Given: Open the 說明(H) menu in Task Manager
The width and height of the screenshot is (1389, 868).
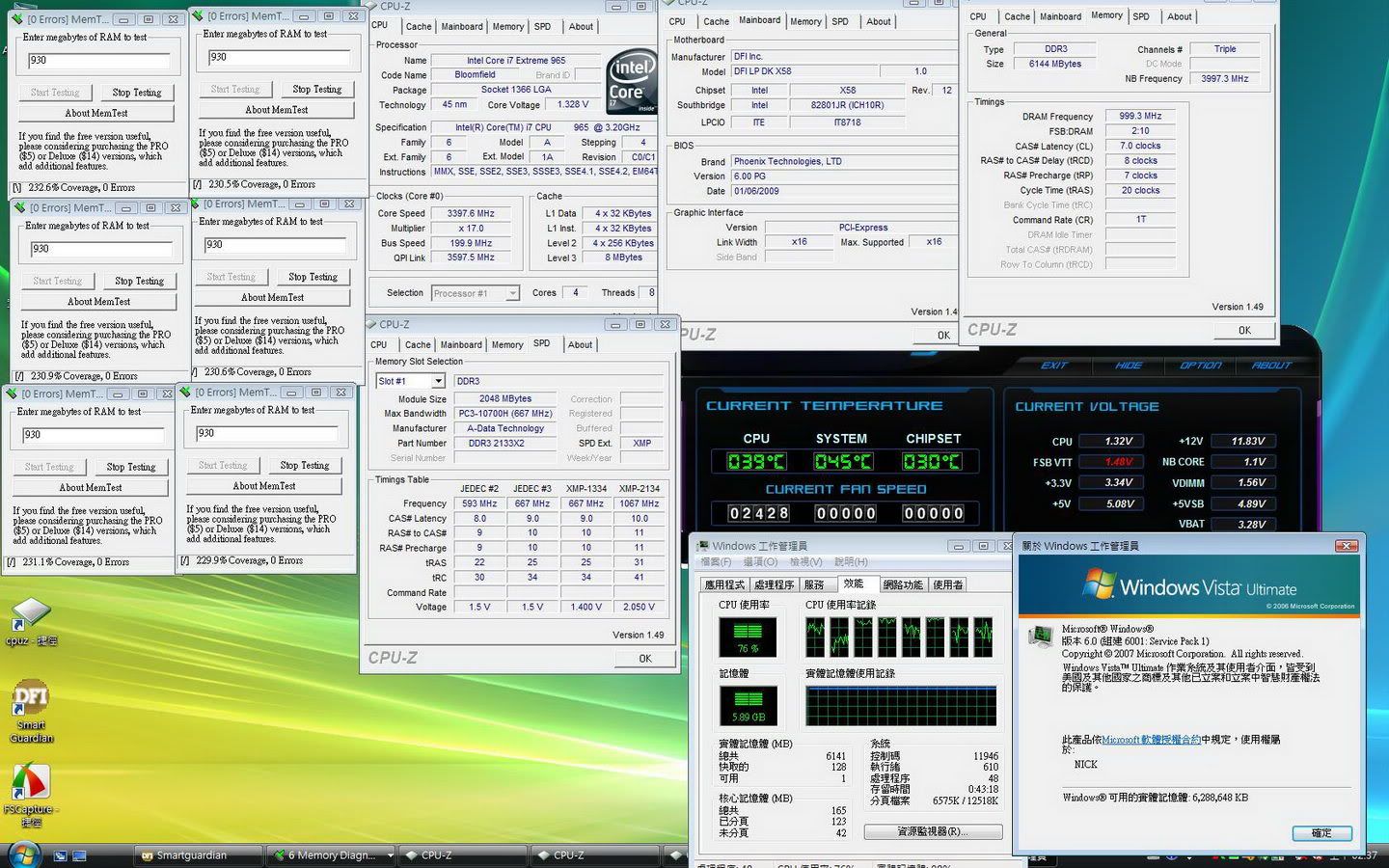Looking at the screenshot, I should pyautogui.click(x=851, y=561).
